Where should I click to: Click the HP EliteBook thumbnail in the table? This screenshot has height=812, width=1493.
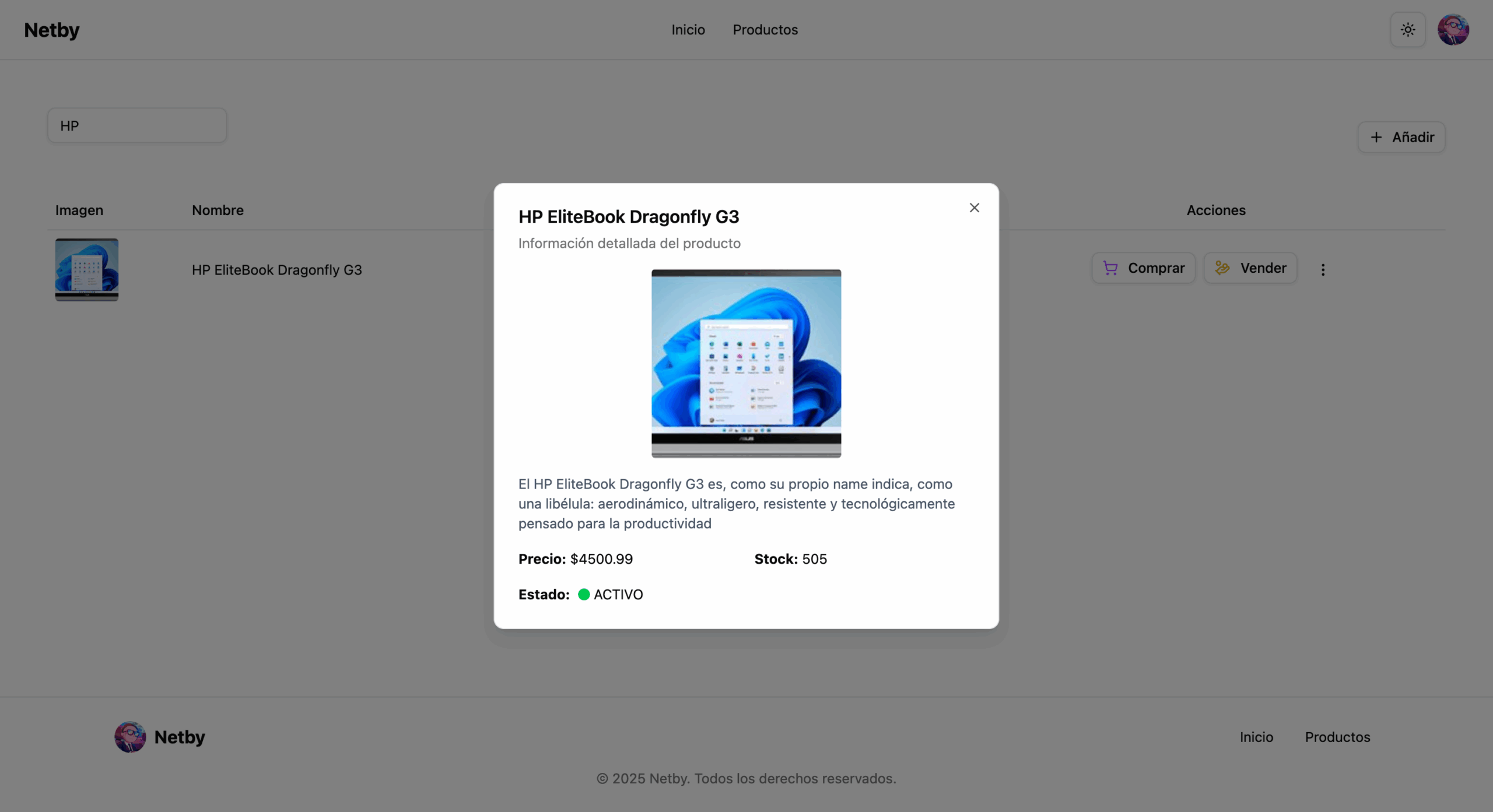pyautogui.click(x=87, y=269)
